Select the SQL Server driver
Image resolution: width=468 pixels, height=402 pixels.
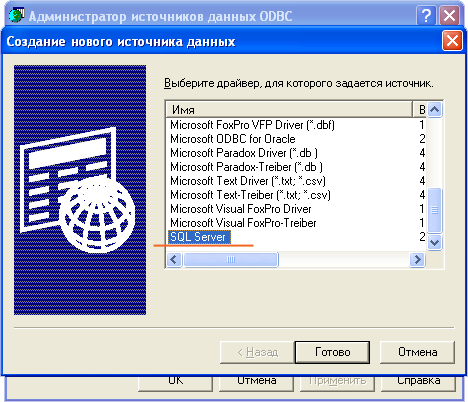point(199,237)
